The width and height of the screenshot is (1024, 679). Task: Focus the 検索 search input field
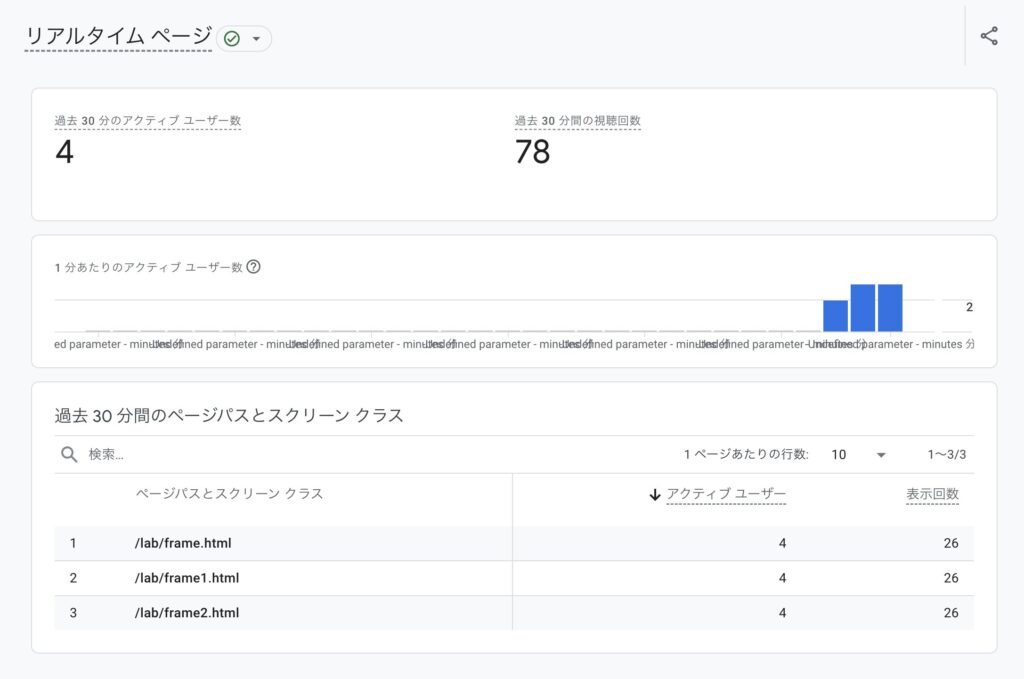click(300, 454)
